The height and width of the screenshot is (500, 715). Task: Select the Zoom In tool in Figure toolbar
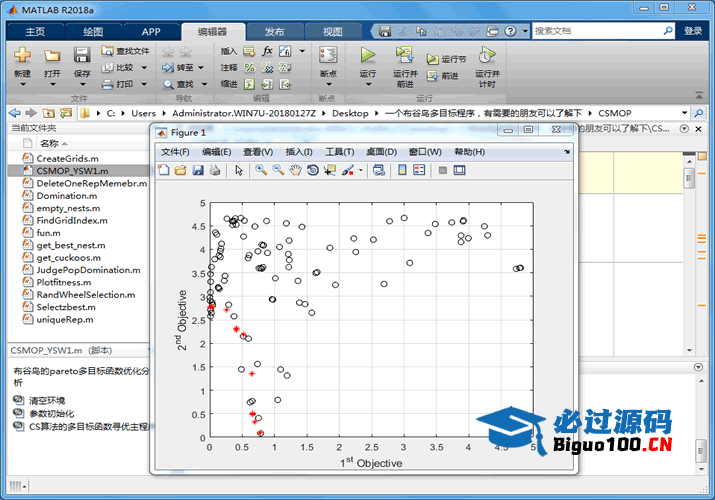click(260, 171)
